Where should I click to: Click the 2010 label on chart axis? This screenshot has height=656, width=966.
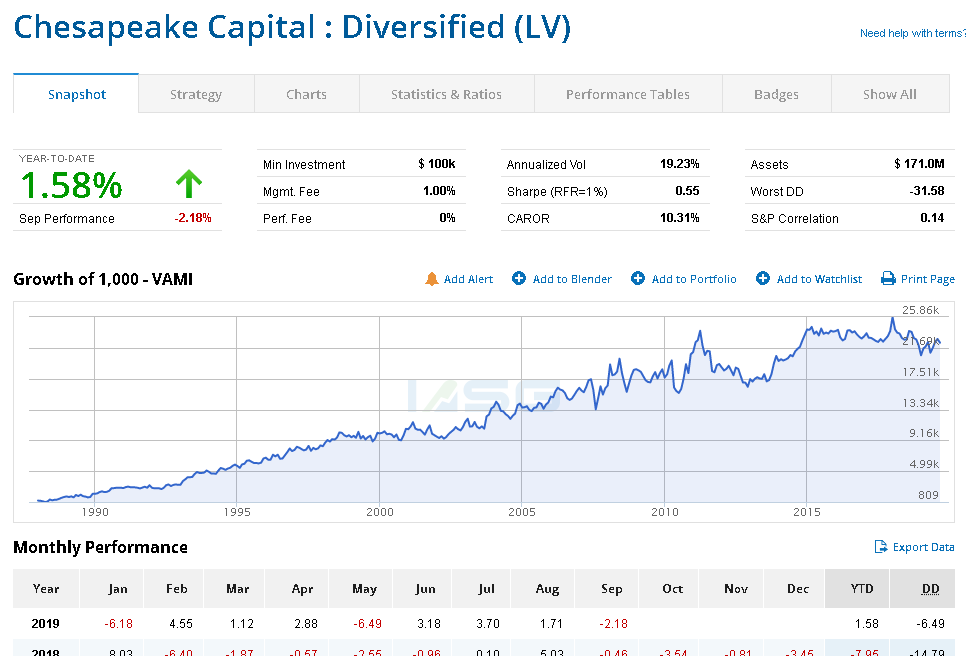tap(665, 512)
